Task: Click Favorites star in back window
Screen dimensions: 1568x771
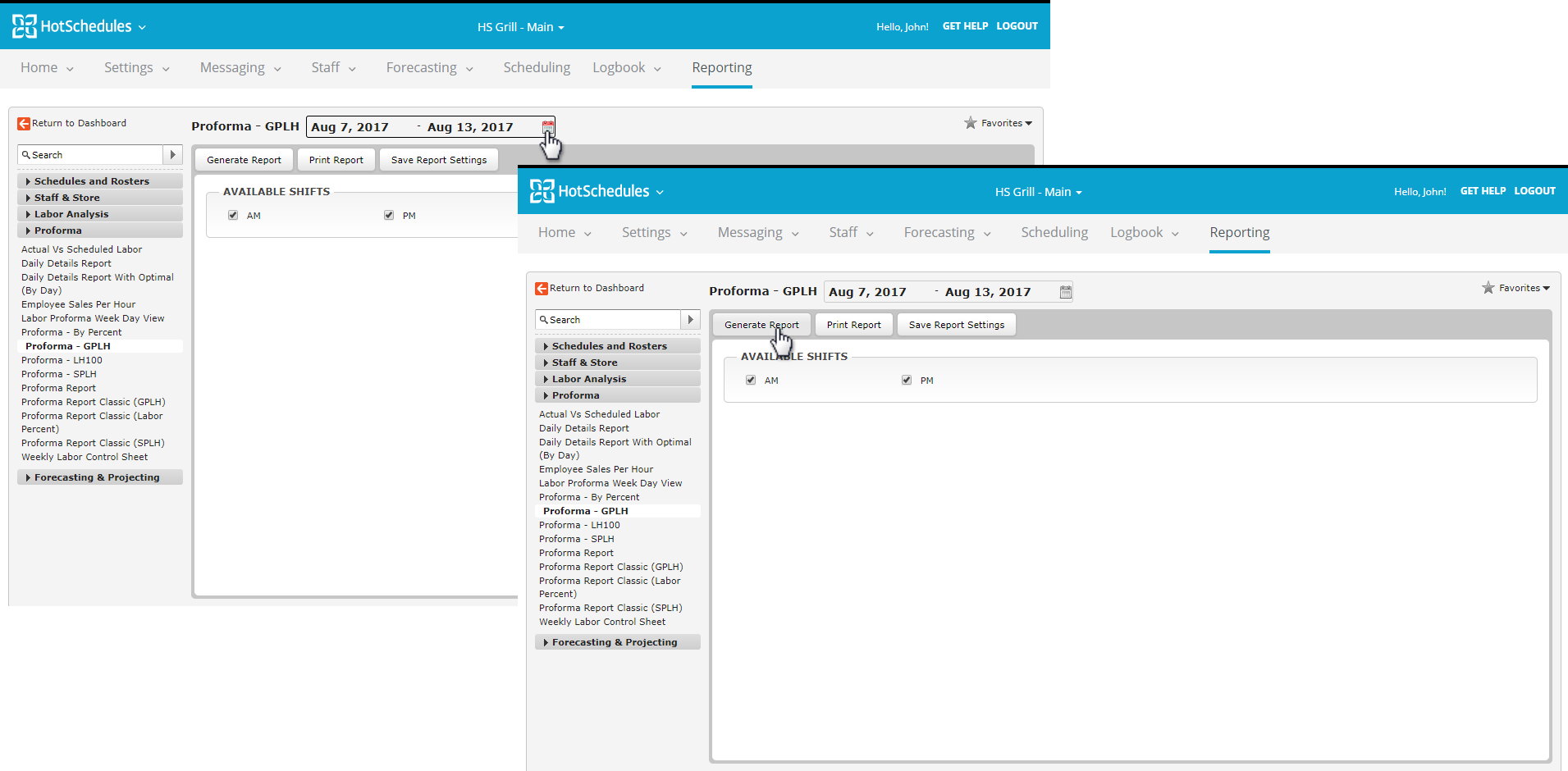Action: (x=971, y=123)
